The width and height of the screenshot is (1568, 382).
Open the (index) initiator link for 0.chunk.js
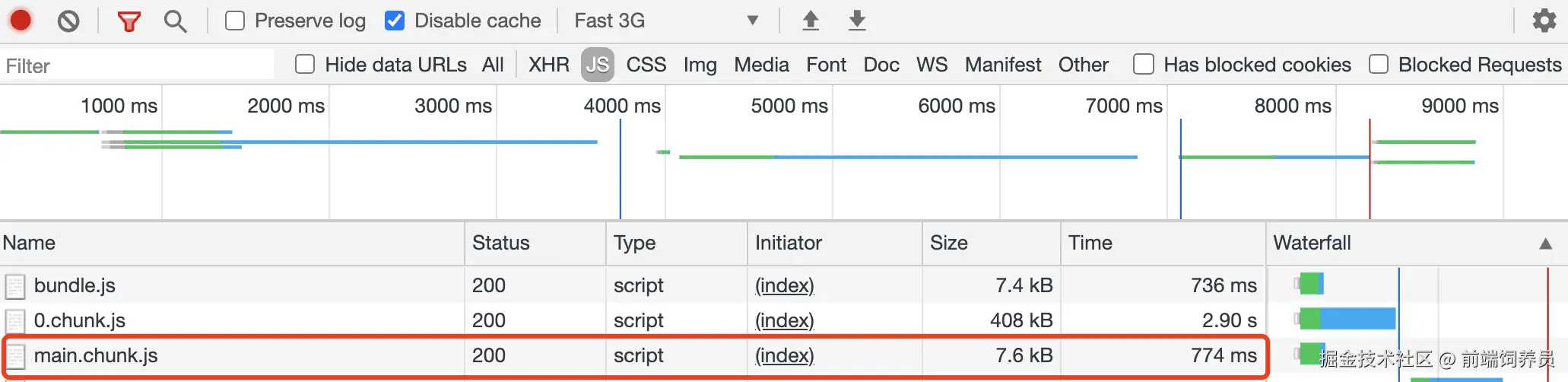[784, 320]
